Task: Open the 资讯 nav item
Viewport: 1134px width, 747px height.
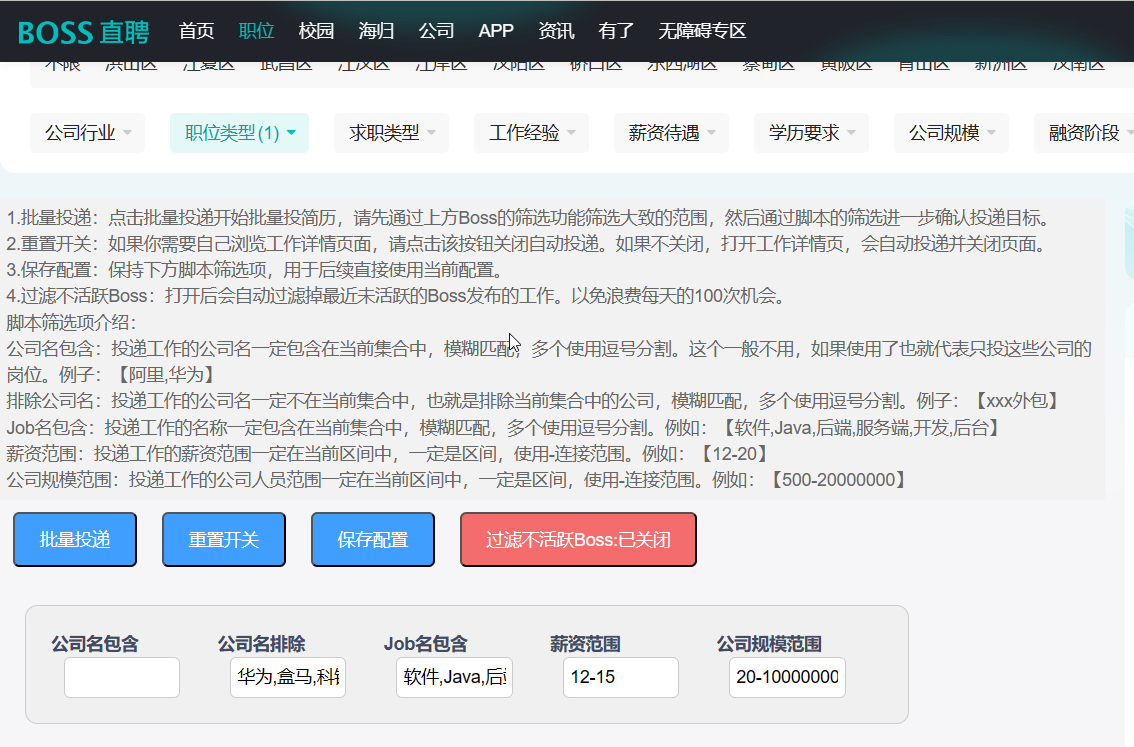Action: 556,31
